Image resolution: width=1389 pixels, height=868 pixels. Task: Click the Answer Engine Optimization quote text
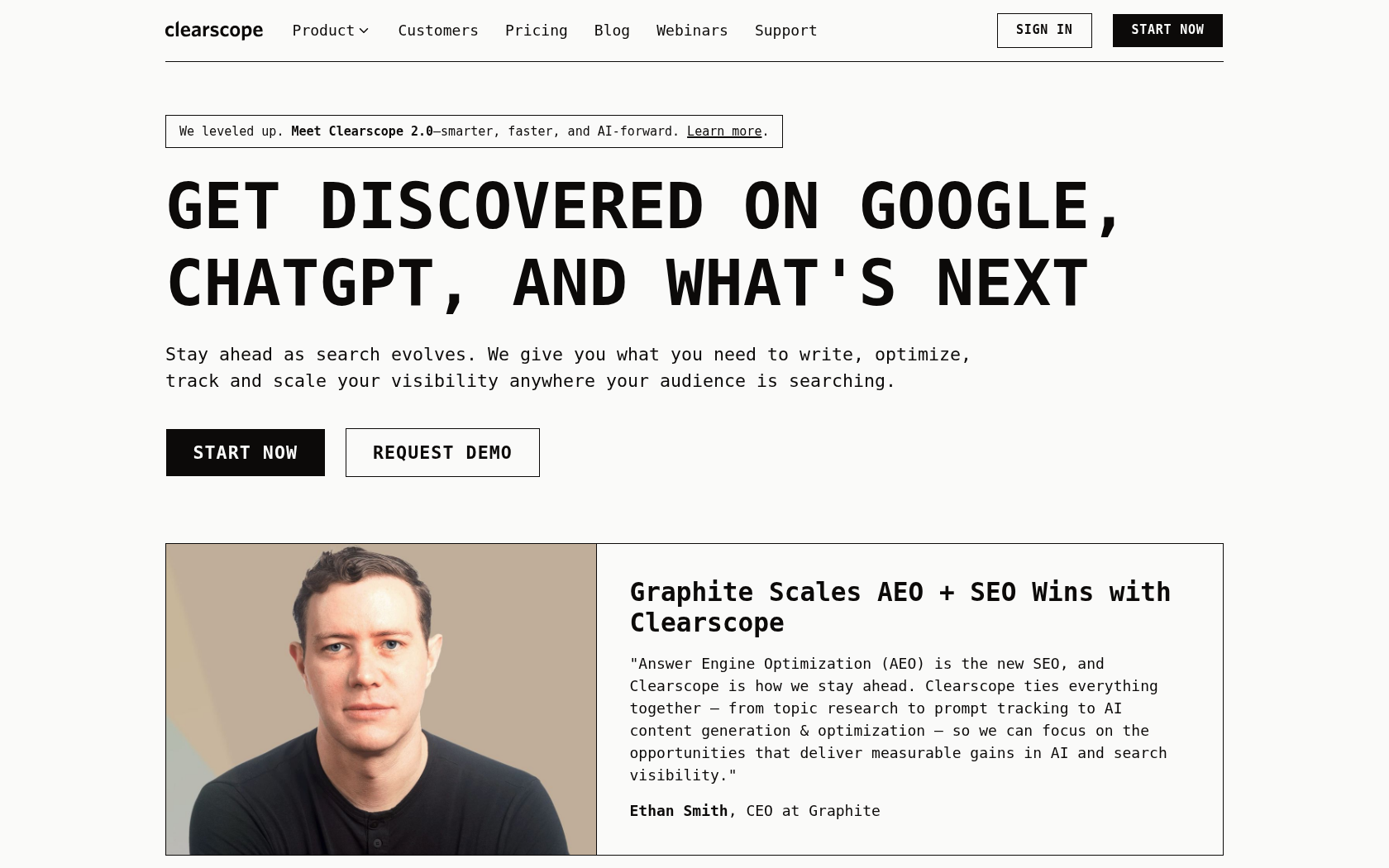pos(898,719)
